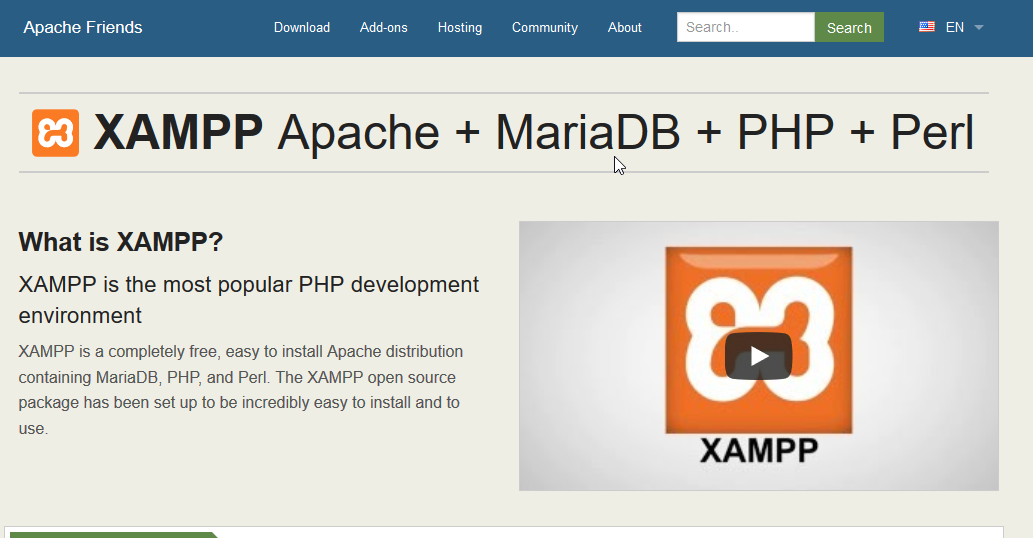Viewport: 1033px width, 538px height.
Task: Click the green Search button
Action: click(849, 27)
